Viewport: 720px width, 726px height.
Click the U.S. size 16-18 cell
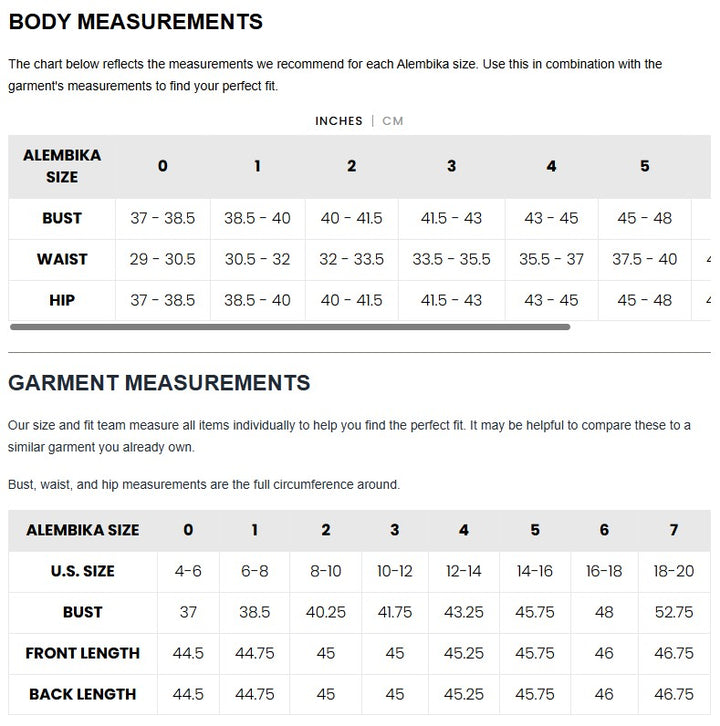[604, 571]
